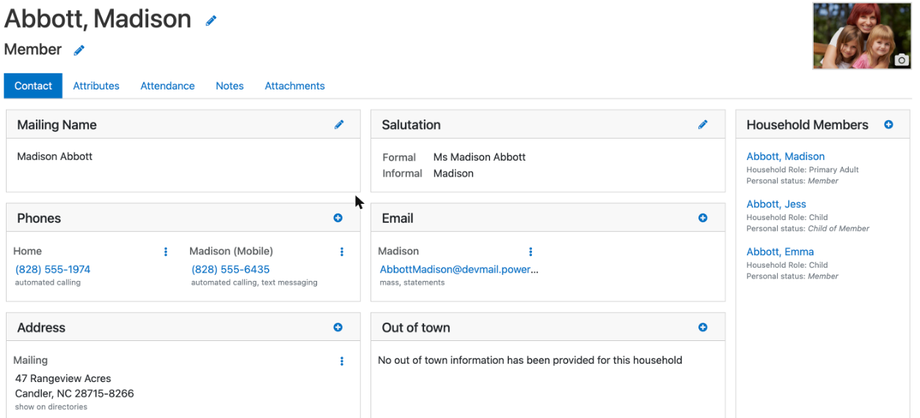Click the mass, statements email label
920x418 pixels.
coord(412,282)
